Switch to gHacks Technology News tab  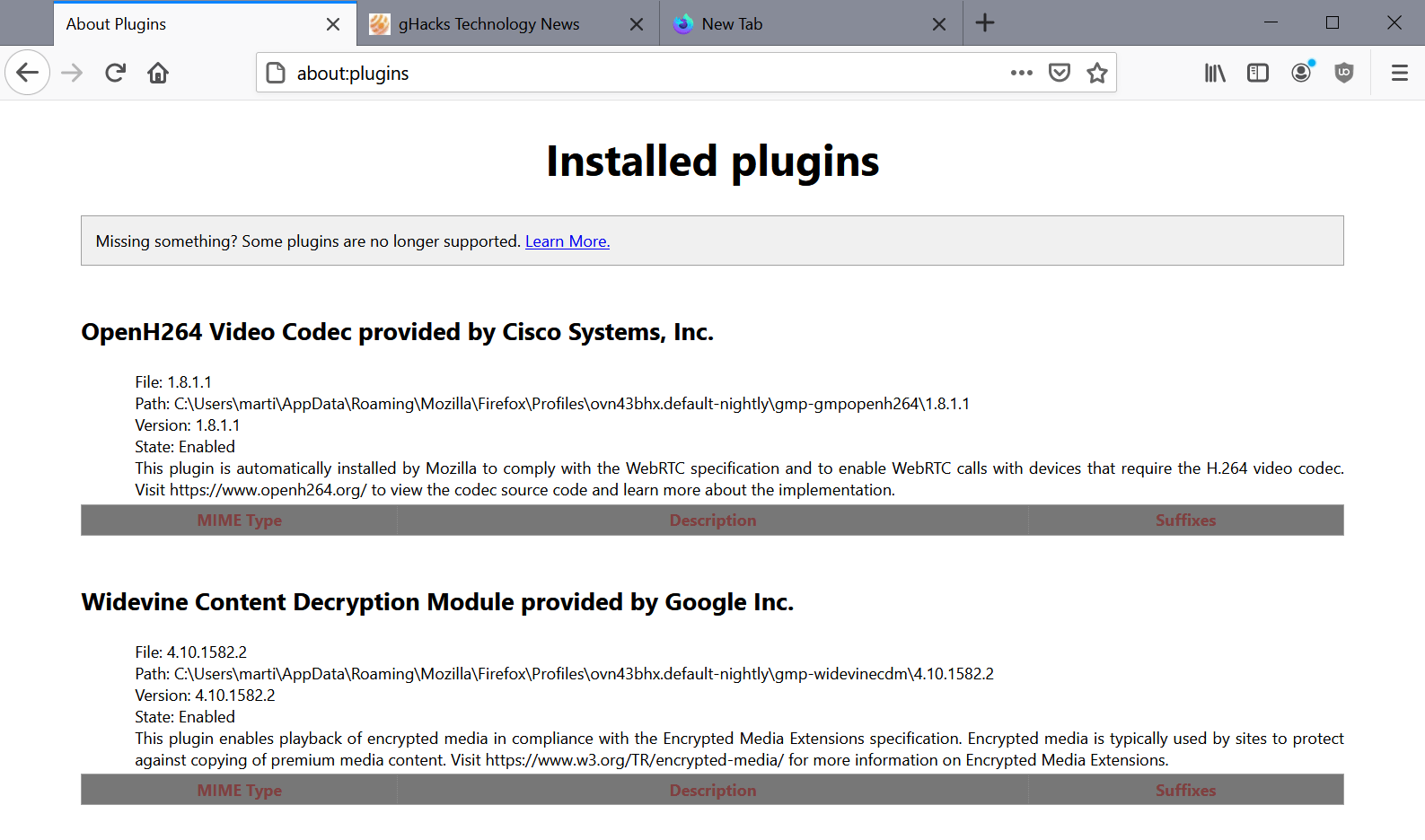508,24
